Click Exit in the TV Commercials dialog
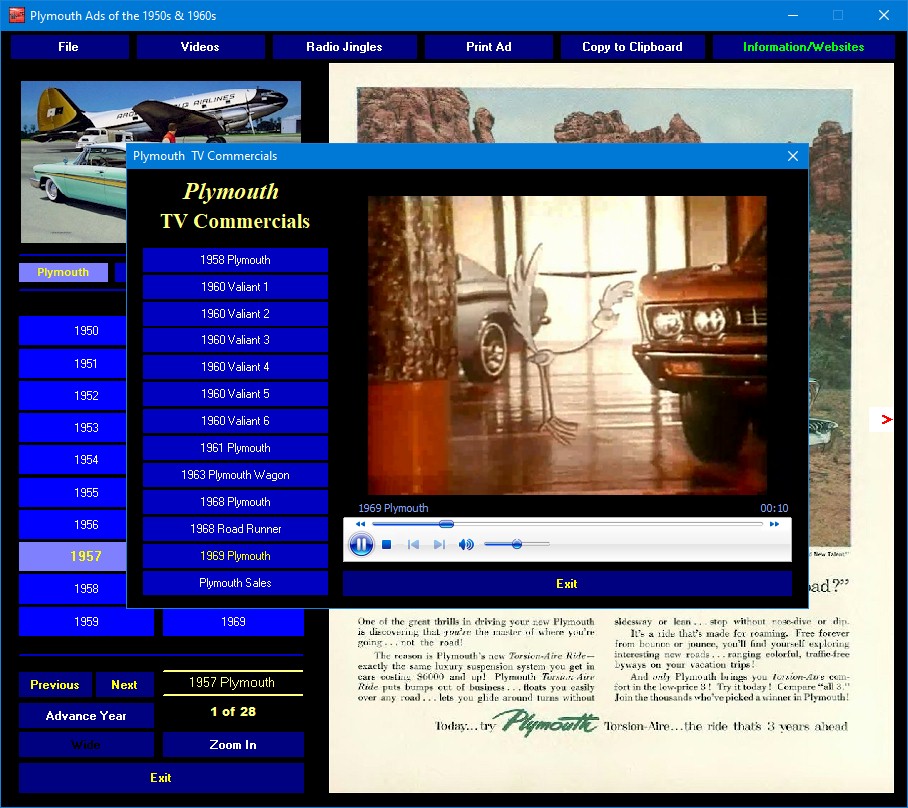 point(567,584)
